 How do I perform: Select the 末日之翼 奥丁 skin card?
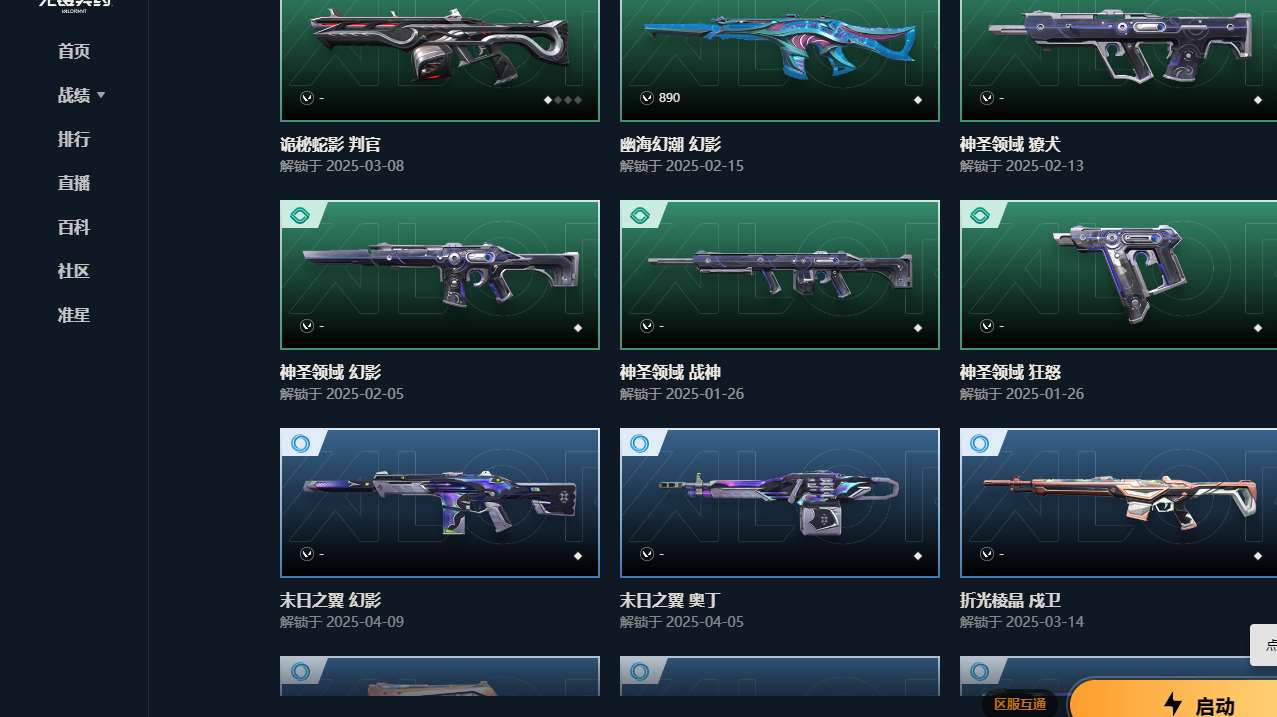click(x=780, y=503)
